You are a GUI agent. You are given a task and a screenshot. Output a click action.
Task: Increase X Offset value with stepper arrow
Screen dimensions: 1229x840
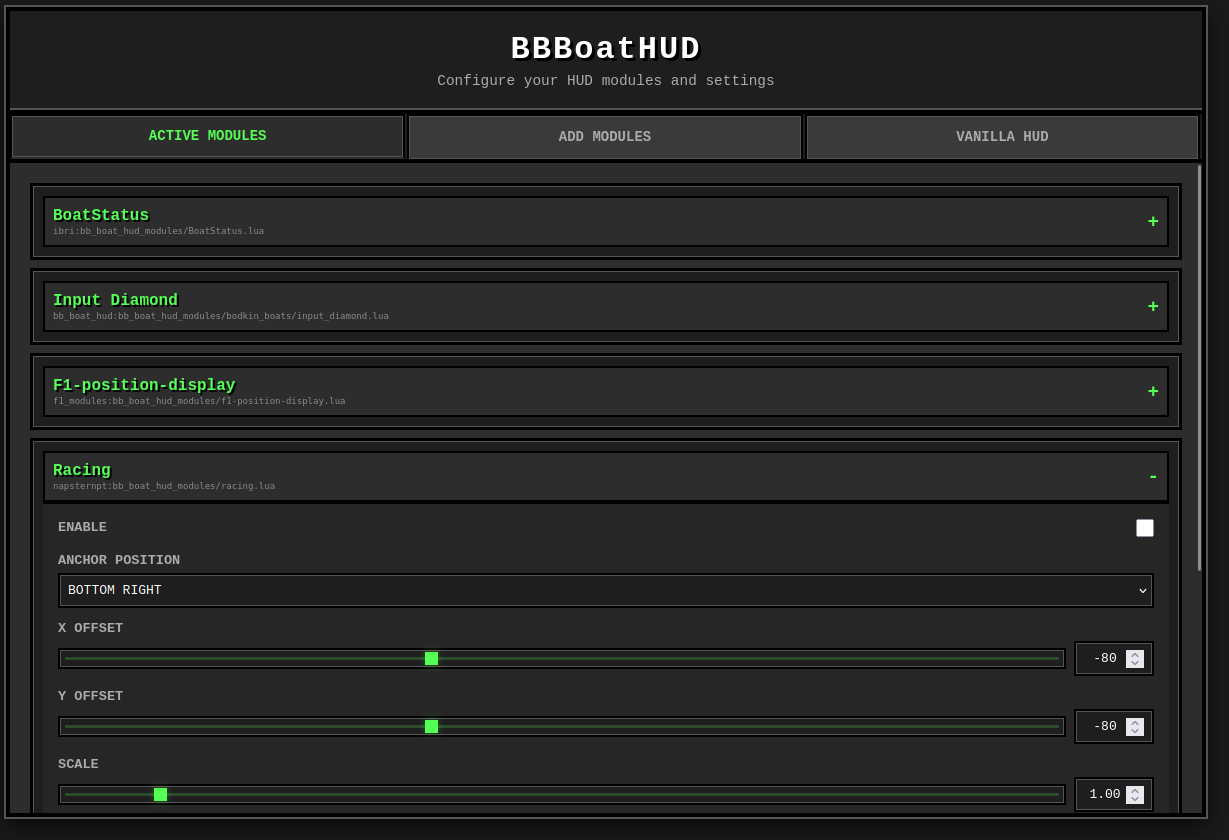coord(1135,655)
